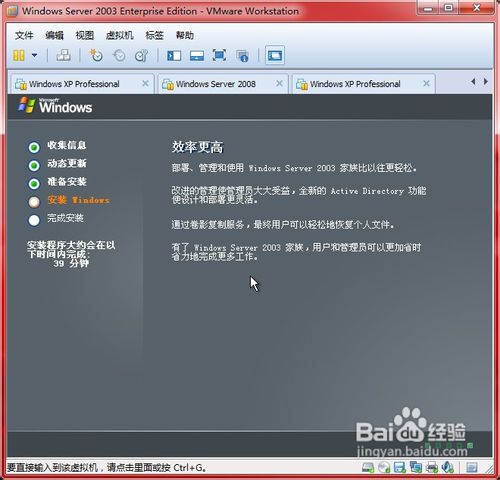Click the CD/DVD drive status icon

tap(384, 467)
